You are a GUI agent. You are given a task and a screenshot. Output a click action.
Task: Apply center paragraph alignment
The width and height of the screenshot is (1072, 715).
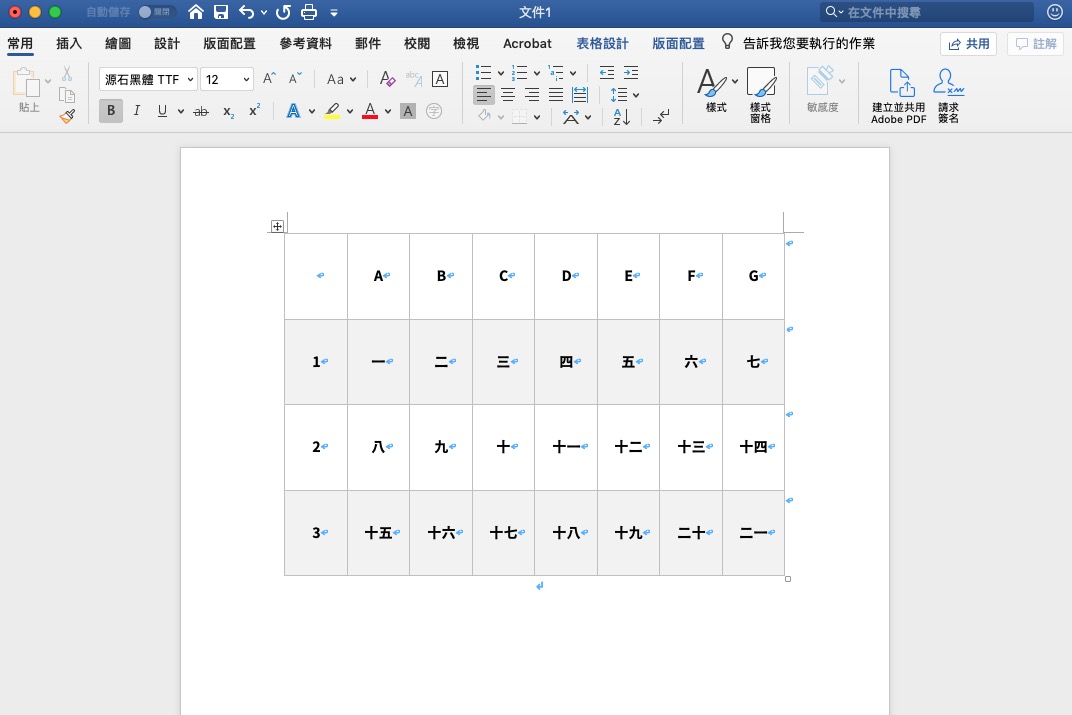tap(508, 94)
